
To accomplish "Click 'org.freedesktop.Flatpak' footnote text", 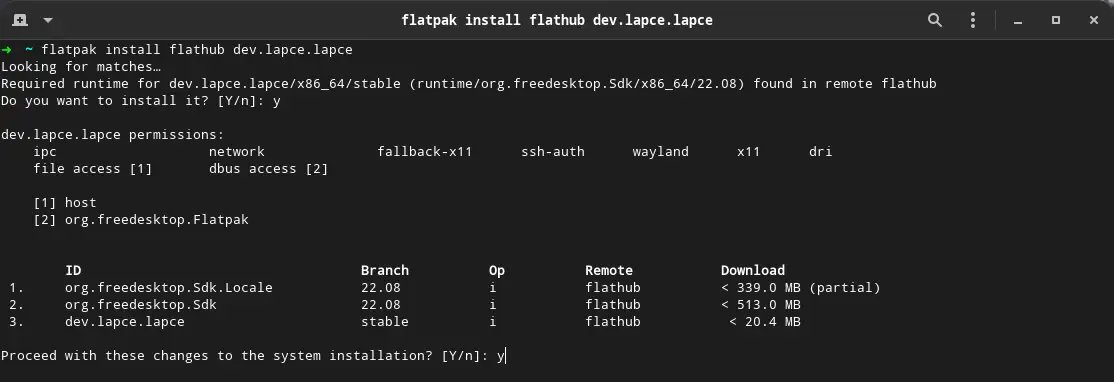I will (156, 219).
